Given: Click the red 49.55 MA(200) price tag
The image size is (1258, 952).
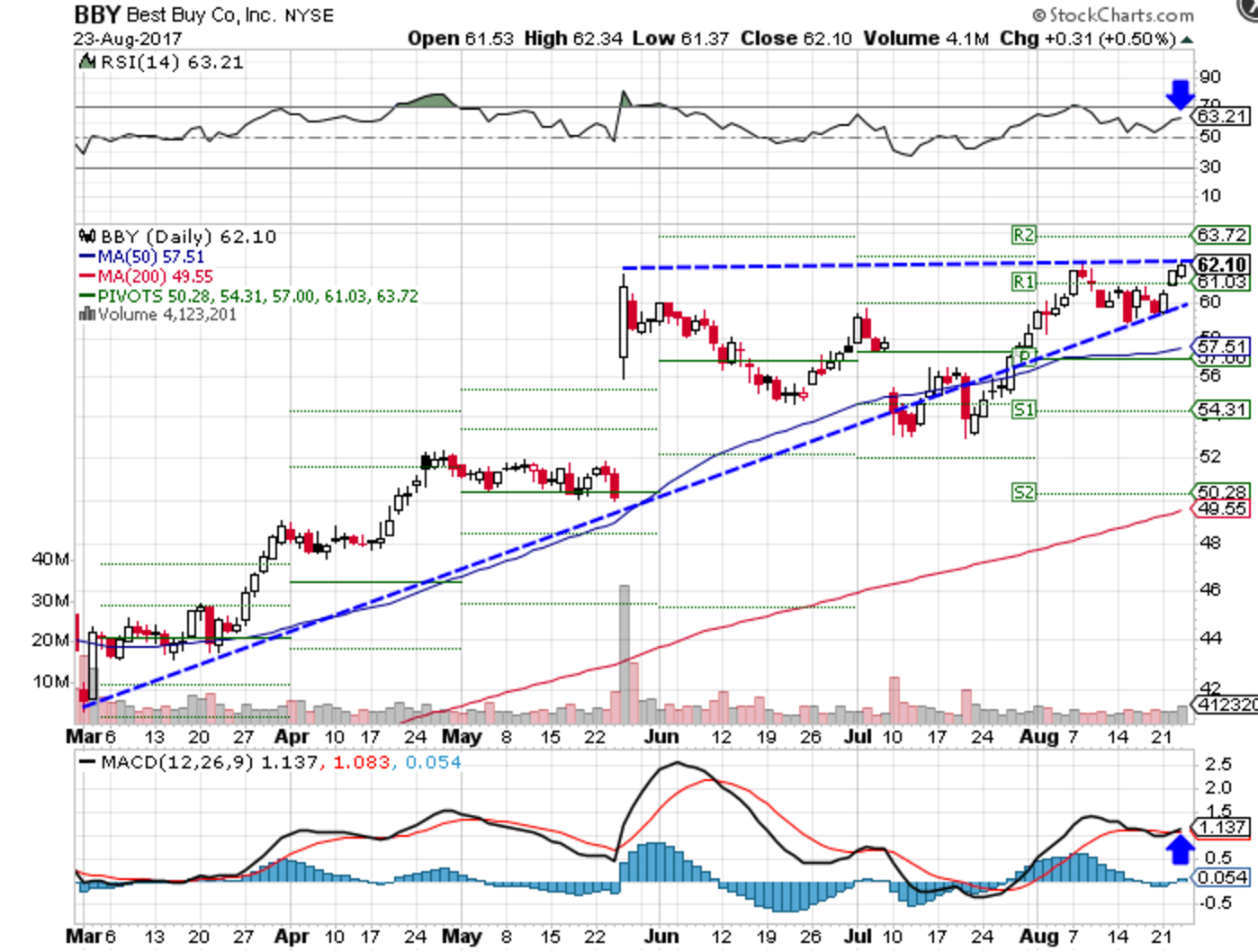Looking at the screenshot, I should [1222, 508].
